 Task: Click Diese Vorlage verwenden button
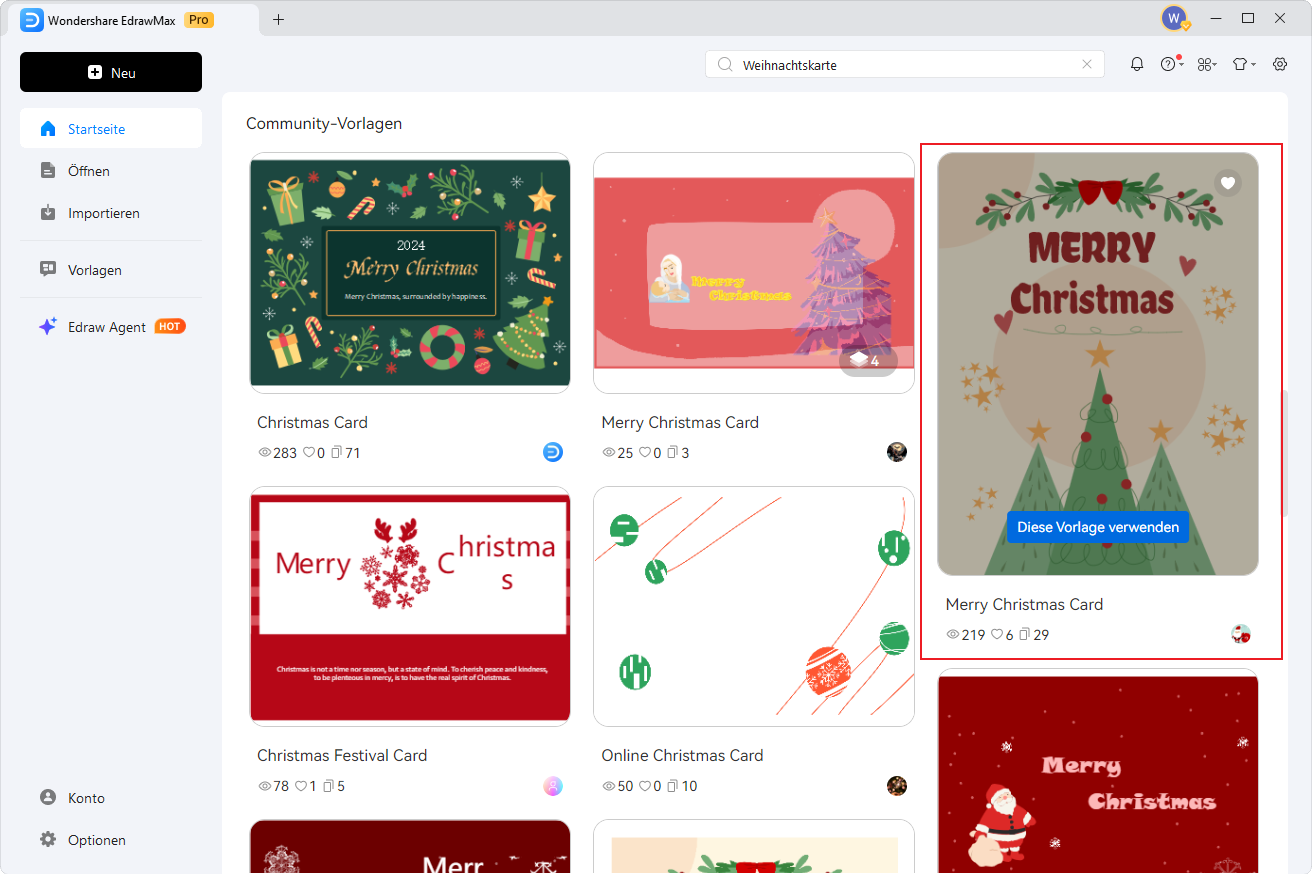(x=1098, y=527)
